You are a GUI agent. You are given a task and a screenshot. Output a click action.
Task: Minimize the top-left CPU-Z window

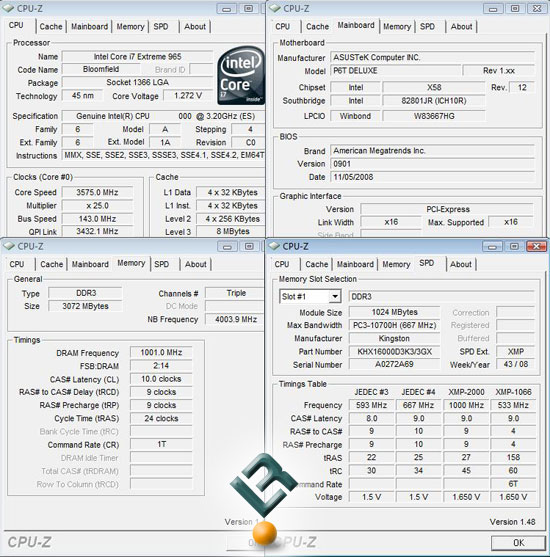[x=227, y=9]
